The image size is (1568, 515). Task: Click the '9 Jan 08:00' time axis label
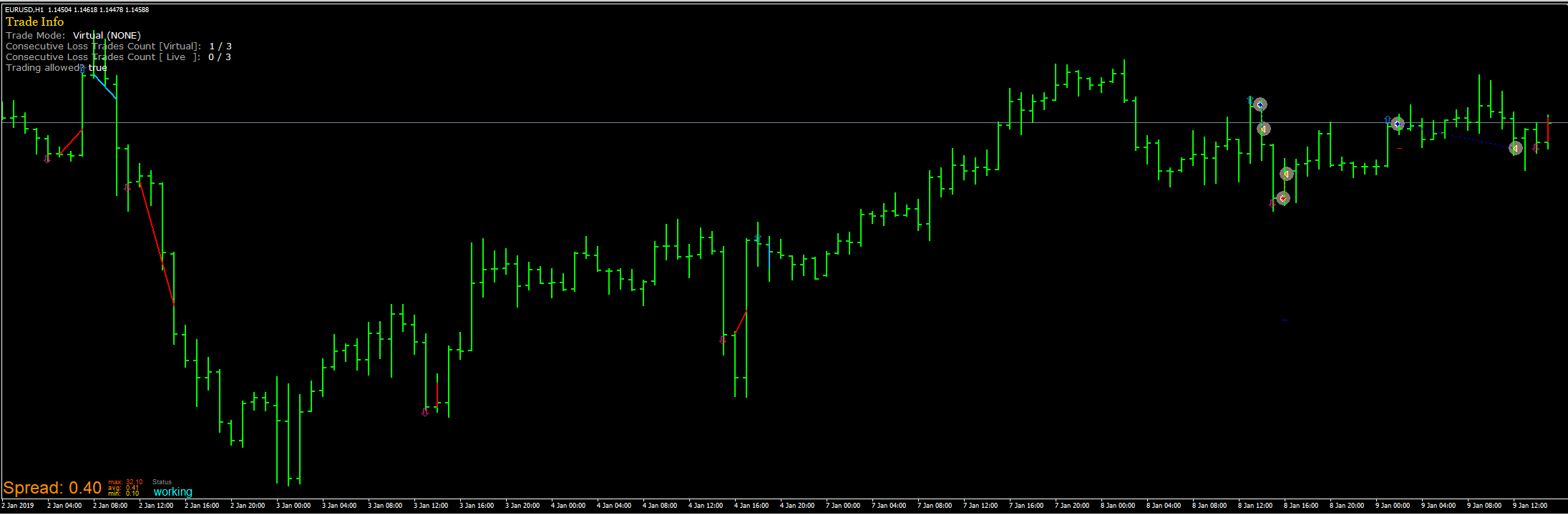pyautogui.click(x=1484, y=506)
